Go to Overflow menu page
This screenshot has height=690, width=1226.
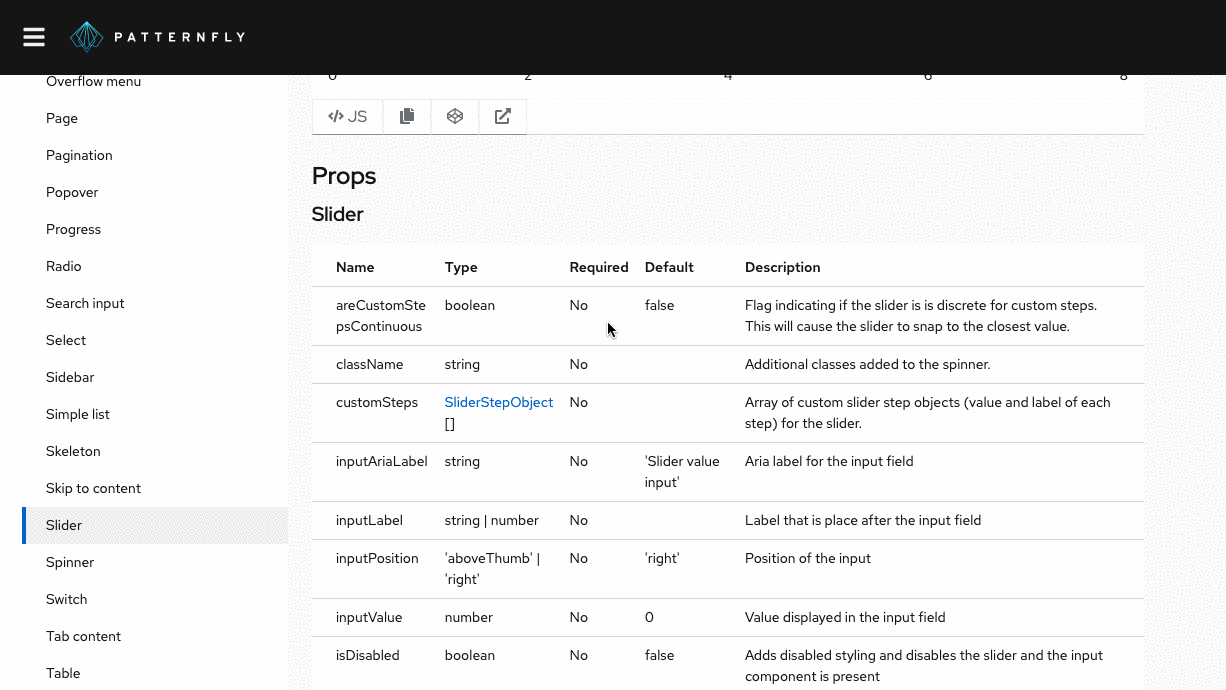[93, 82]
